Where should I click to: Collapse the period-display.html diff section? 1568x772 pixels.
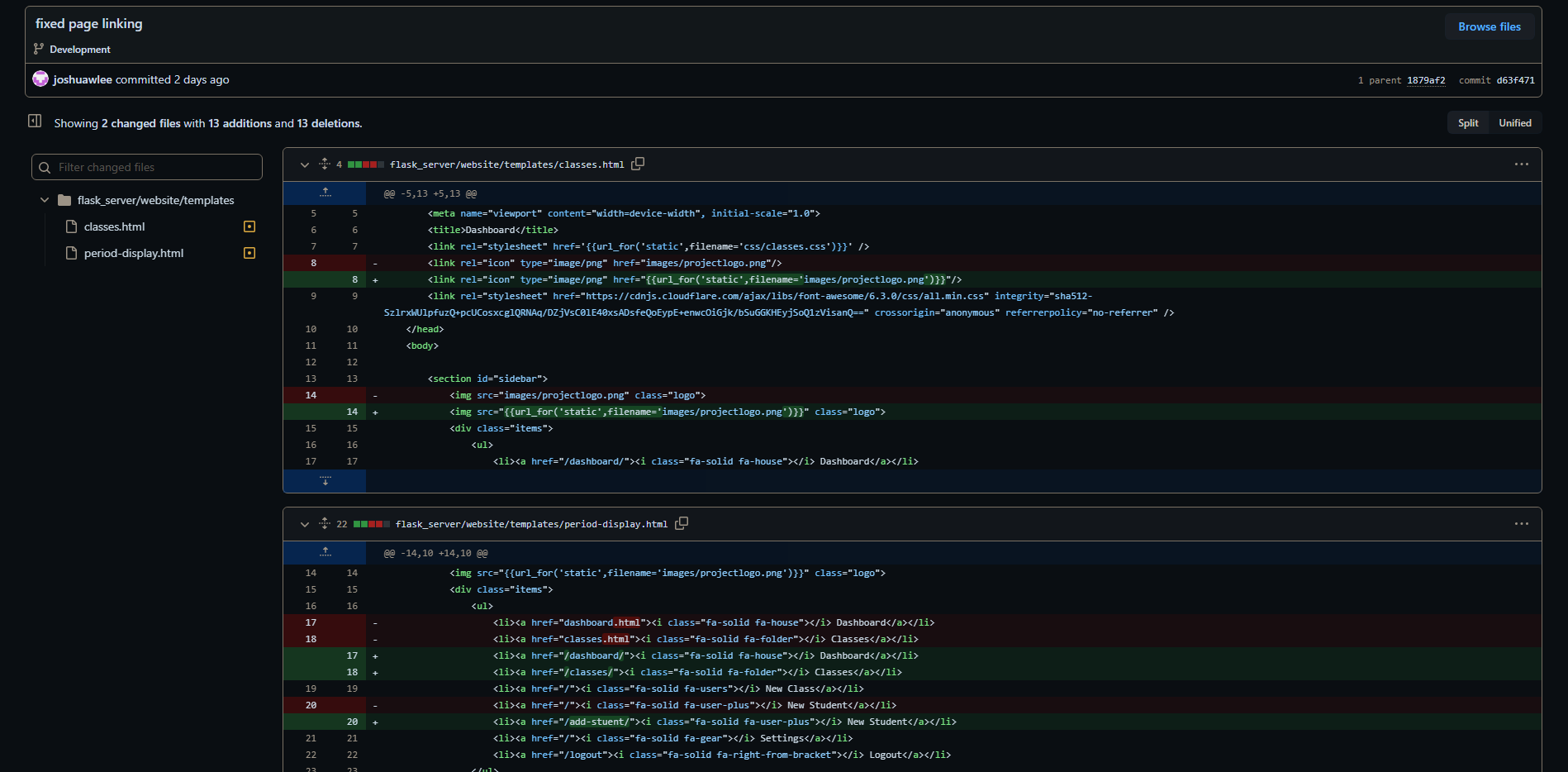coord(305,524)
